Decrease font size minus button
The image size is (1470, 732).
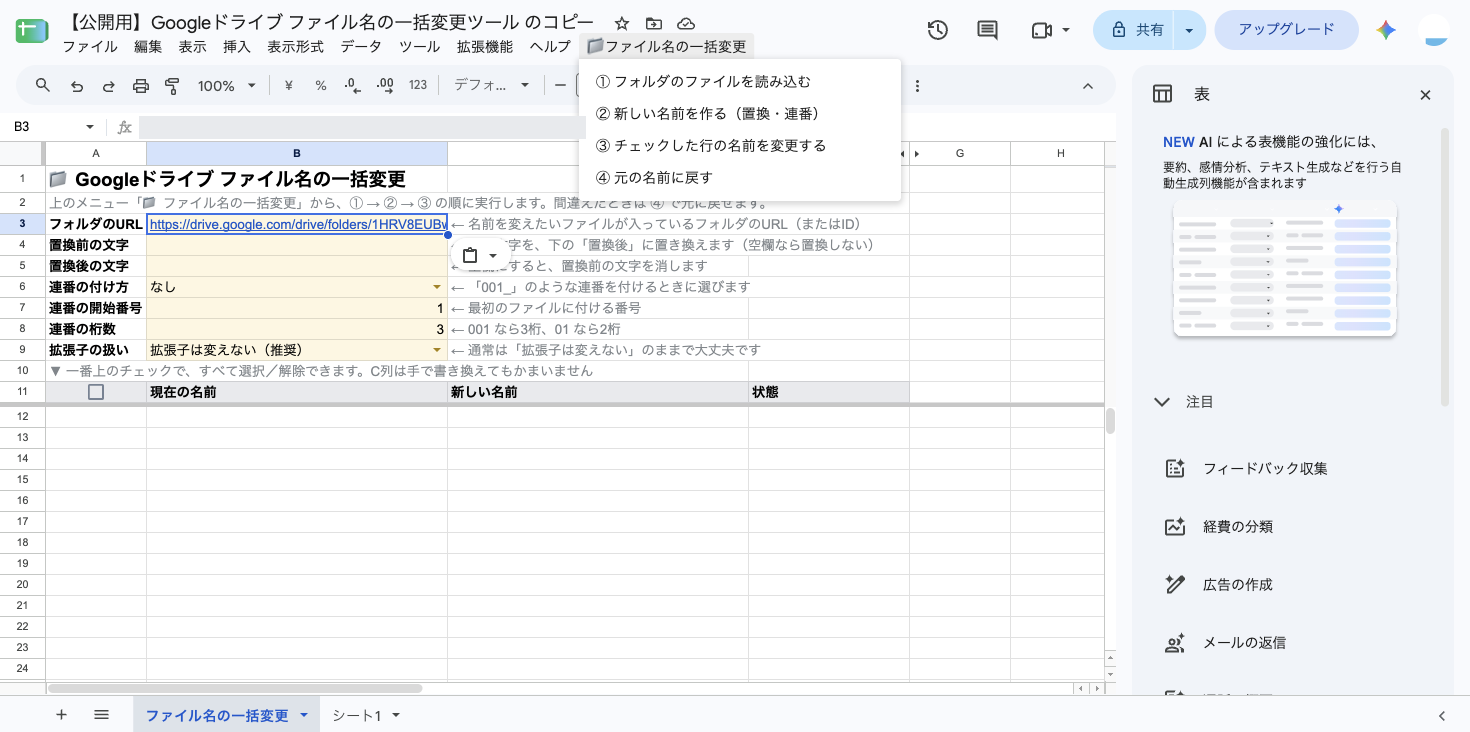tap(560, 85)
